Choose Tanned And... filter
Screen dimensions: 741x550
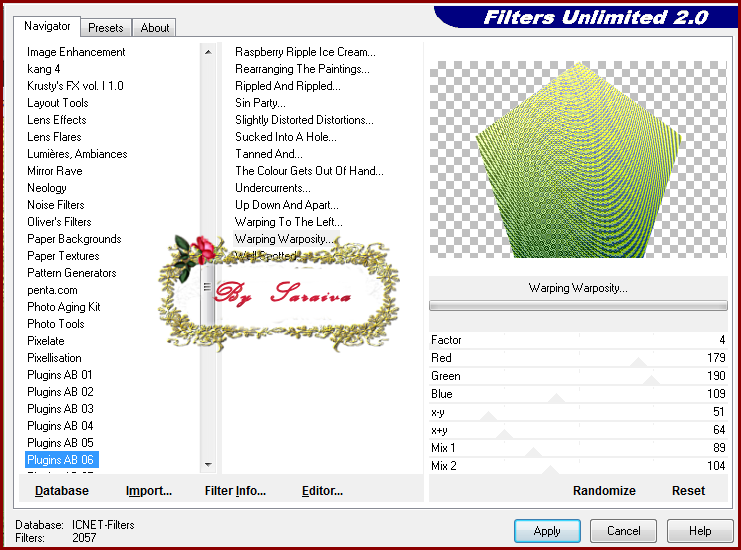pos(269,154)
